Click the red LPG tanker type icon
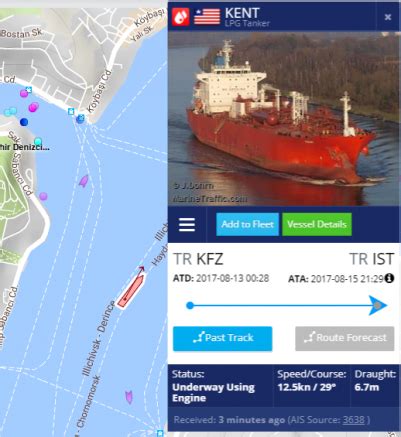The height and width of the screenshot is (437, 401). click(181, 16)
